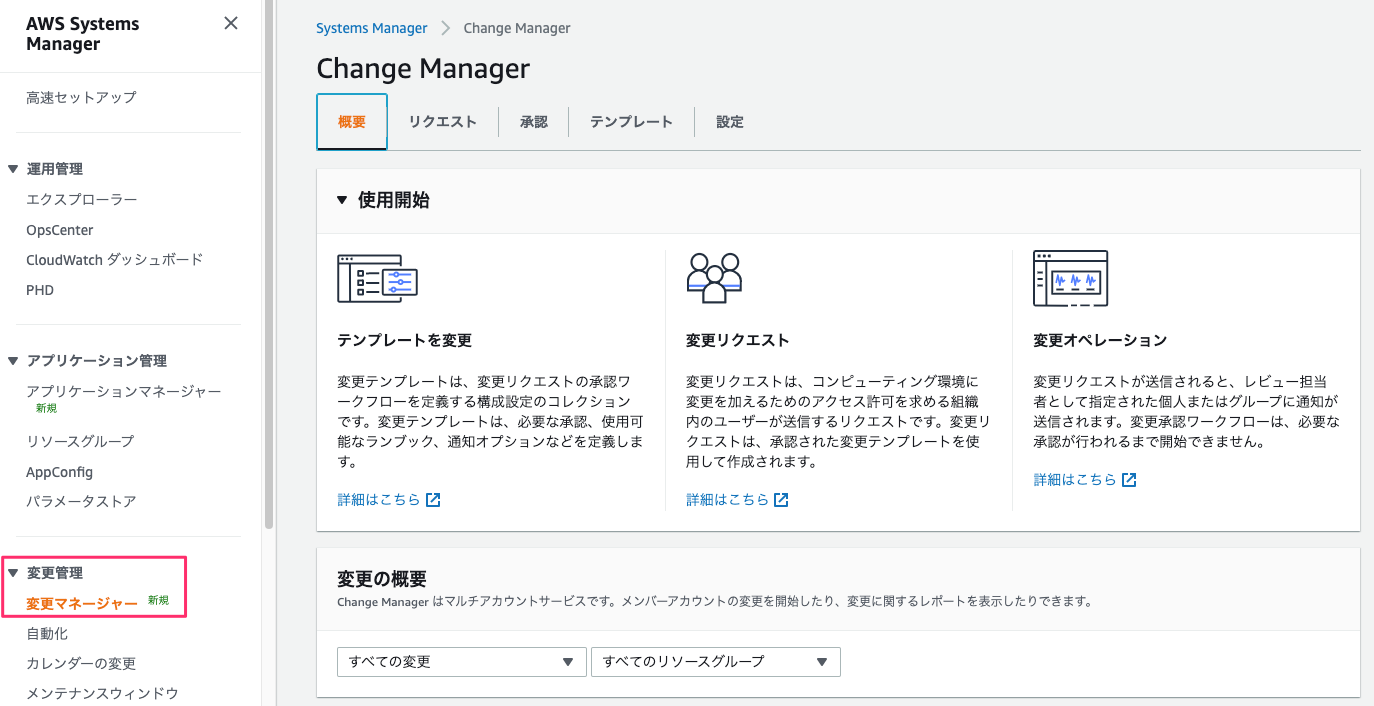
Task: Navigate via the Systems Manager breadcrumb link
Action: tap(371, 28)
